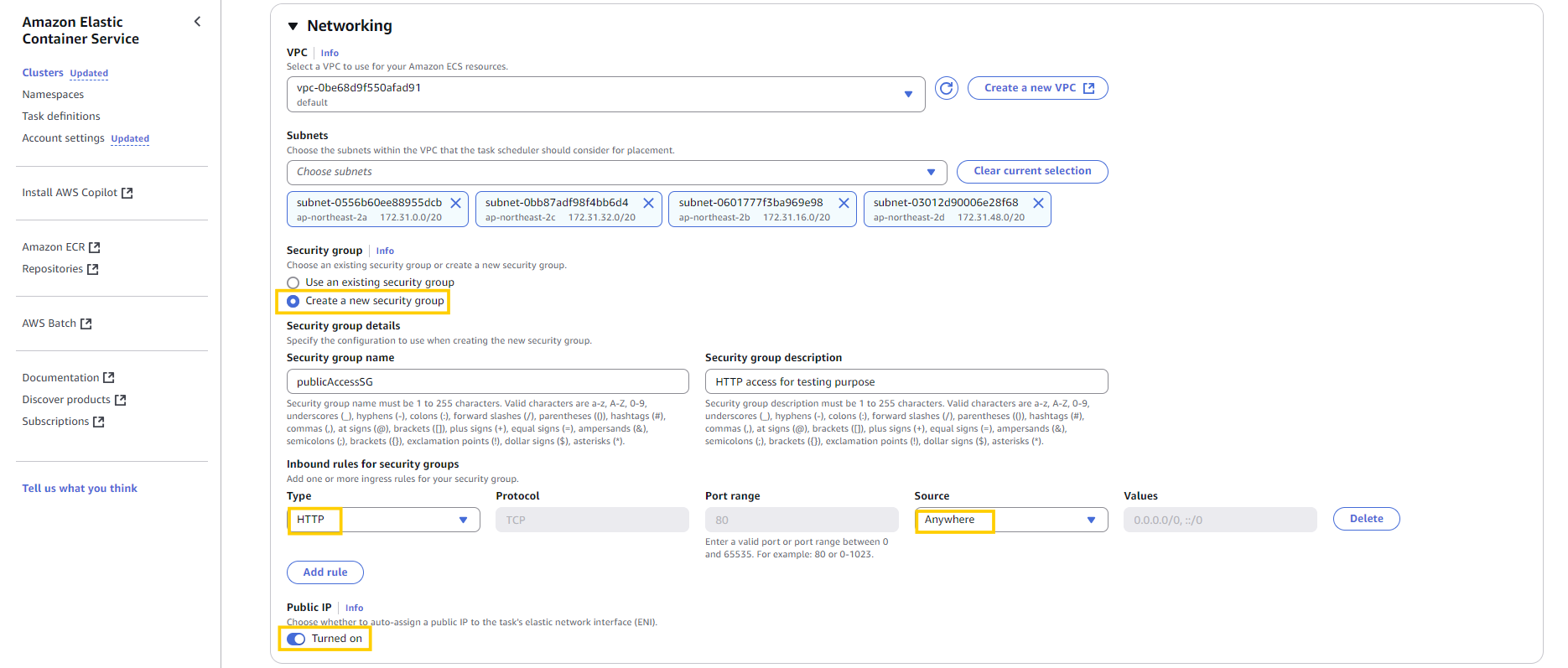Open the Info link next to Public IP
The width and height of the screenshot is (1568, 668).
pyautogui.click(x=354, y=608)
